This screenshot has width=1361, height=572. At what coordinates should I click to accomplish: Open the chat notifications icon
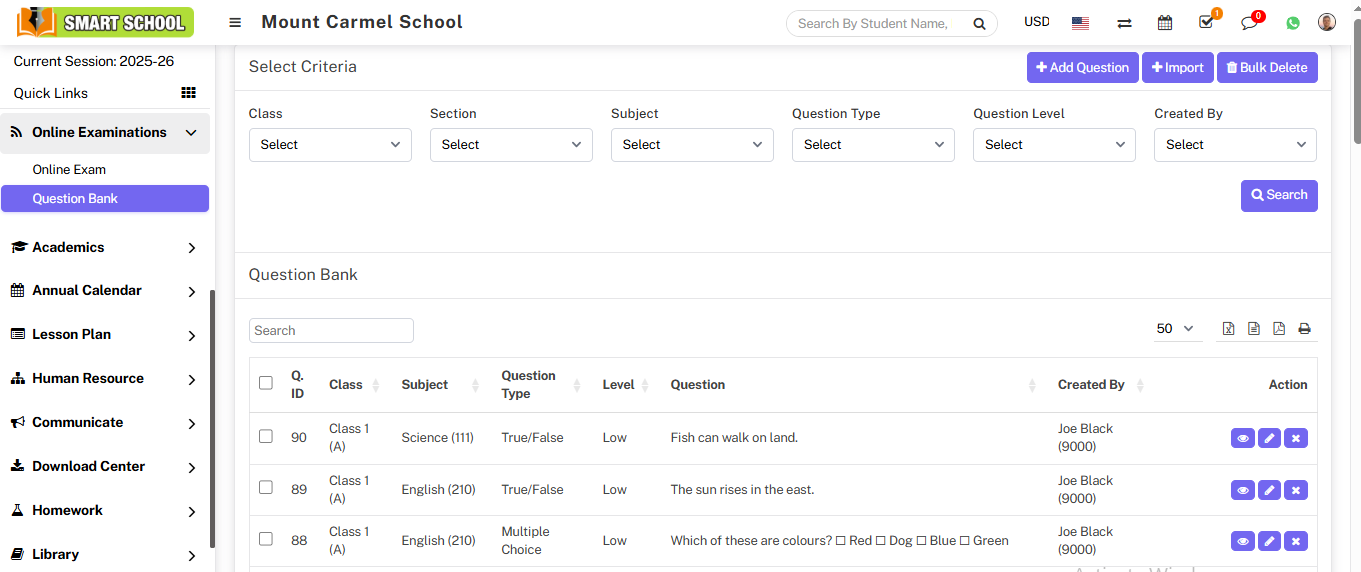pos(1249,22)
